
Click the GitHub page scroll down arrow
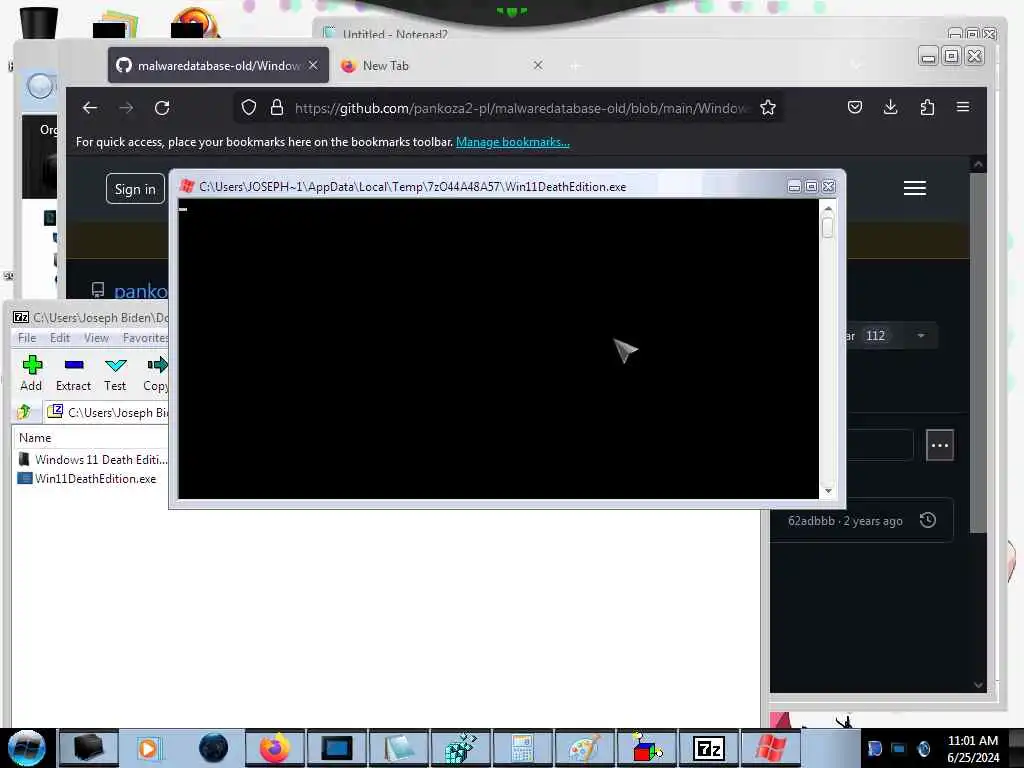[978, 685]
